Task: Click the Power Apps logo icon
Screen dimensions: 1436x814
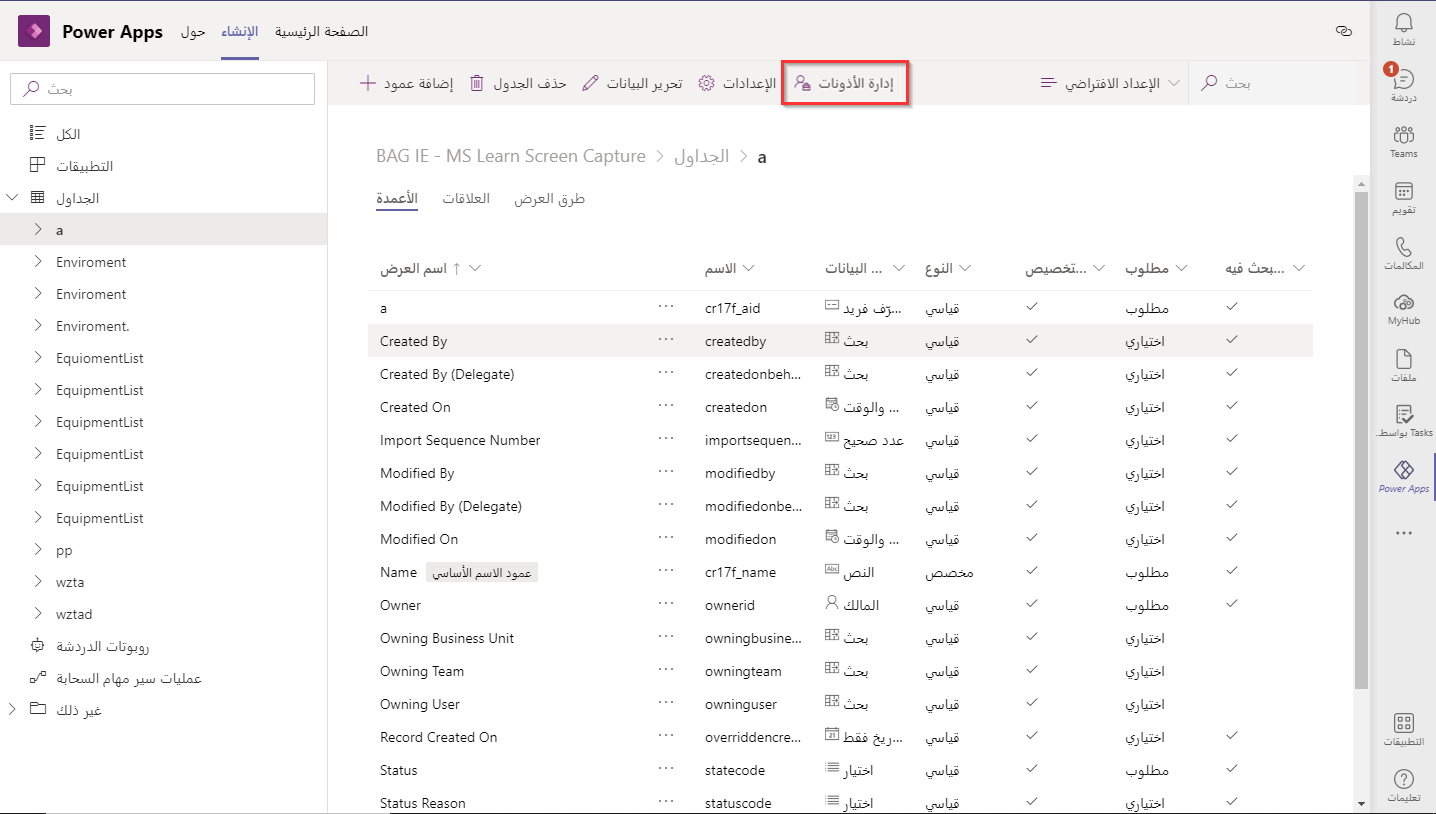Action: coord(34,32)
